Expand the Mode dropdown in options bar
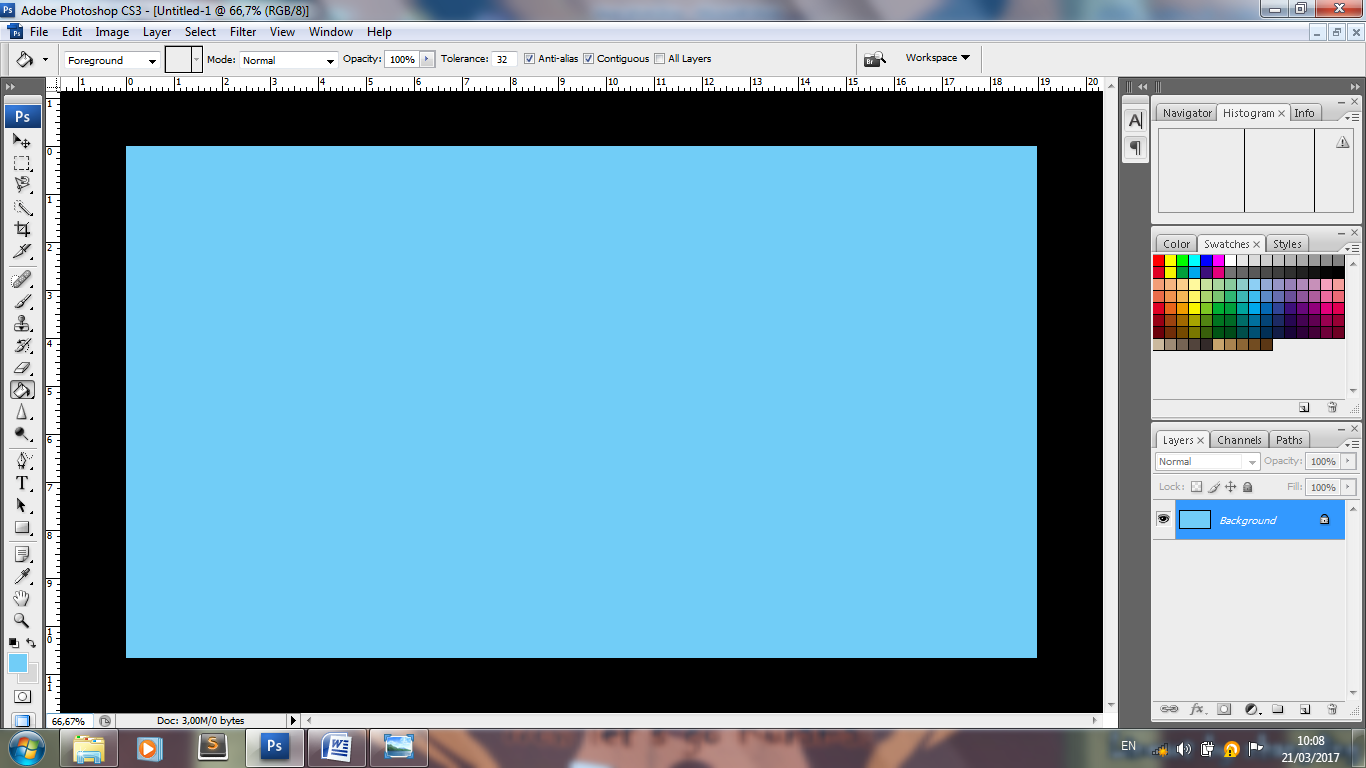The image size is (1366, 768). click(288, 60)
